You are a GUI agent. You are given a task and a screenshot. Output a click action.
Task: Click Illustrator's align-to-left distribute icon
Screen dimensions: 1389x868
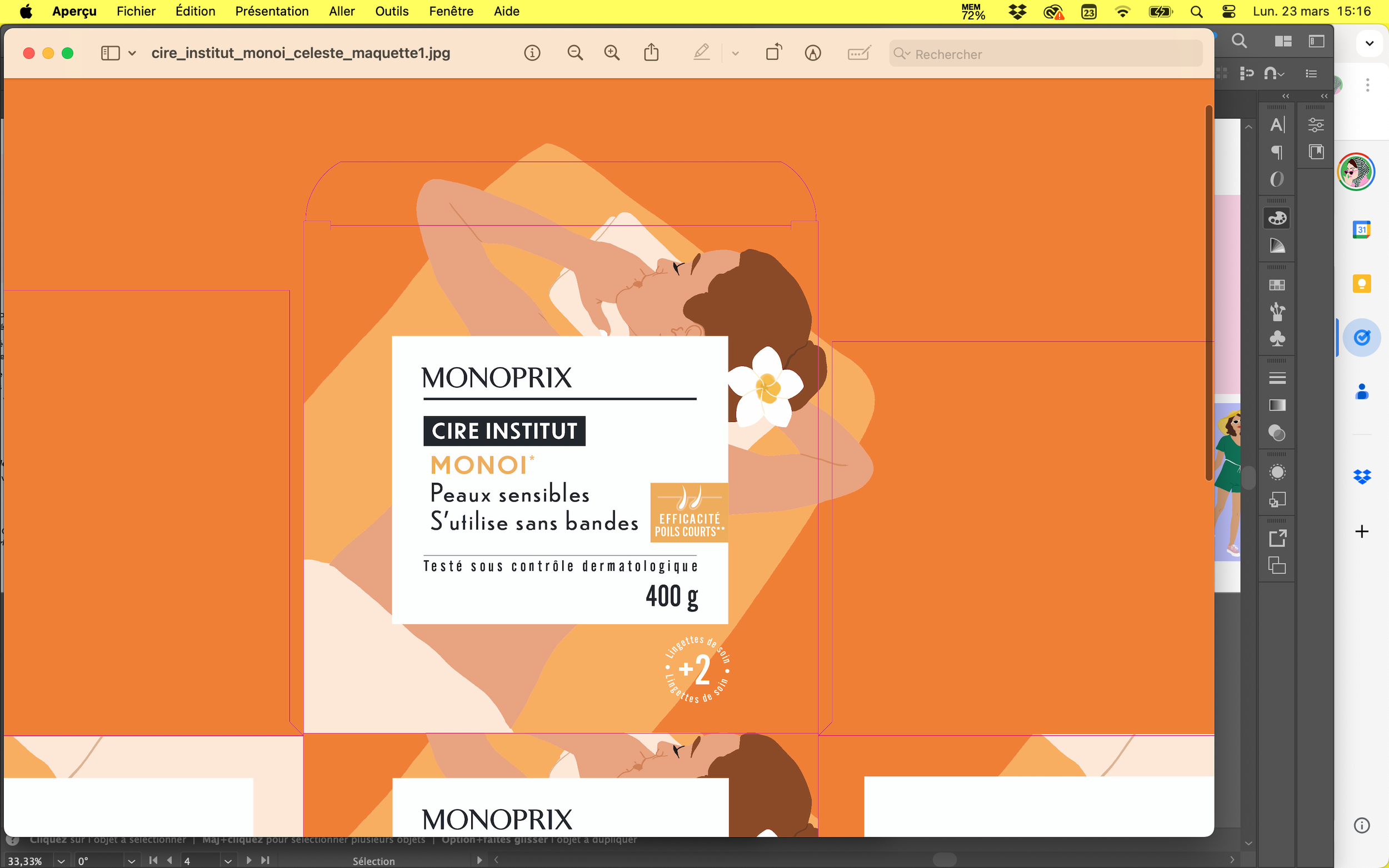pyautogui.click(x=1246, y=73)
